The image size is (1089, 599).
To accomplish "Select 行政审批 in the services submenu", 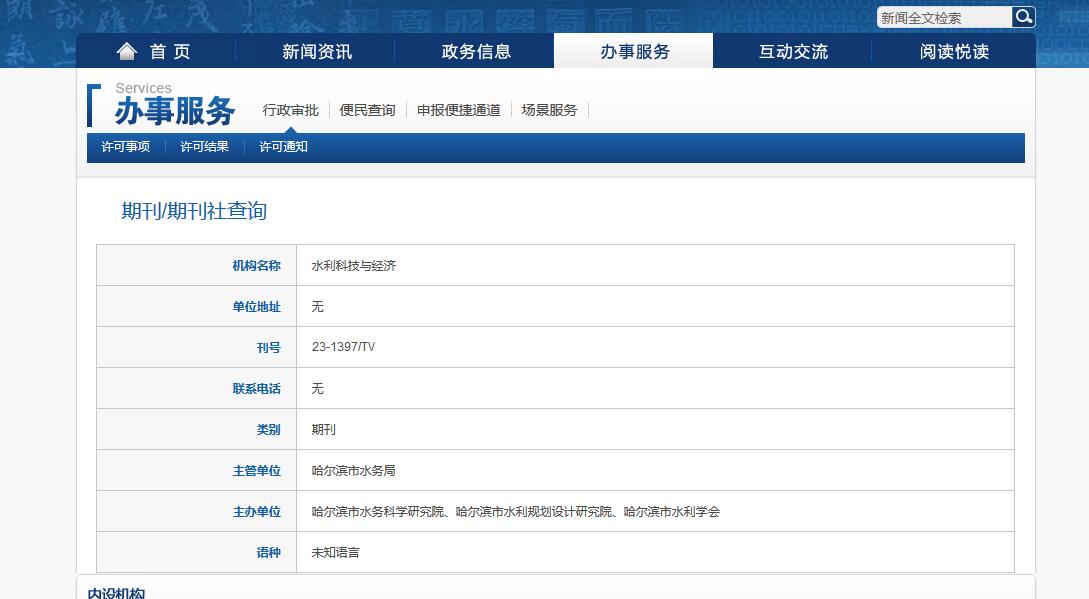I will point(290,110).
